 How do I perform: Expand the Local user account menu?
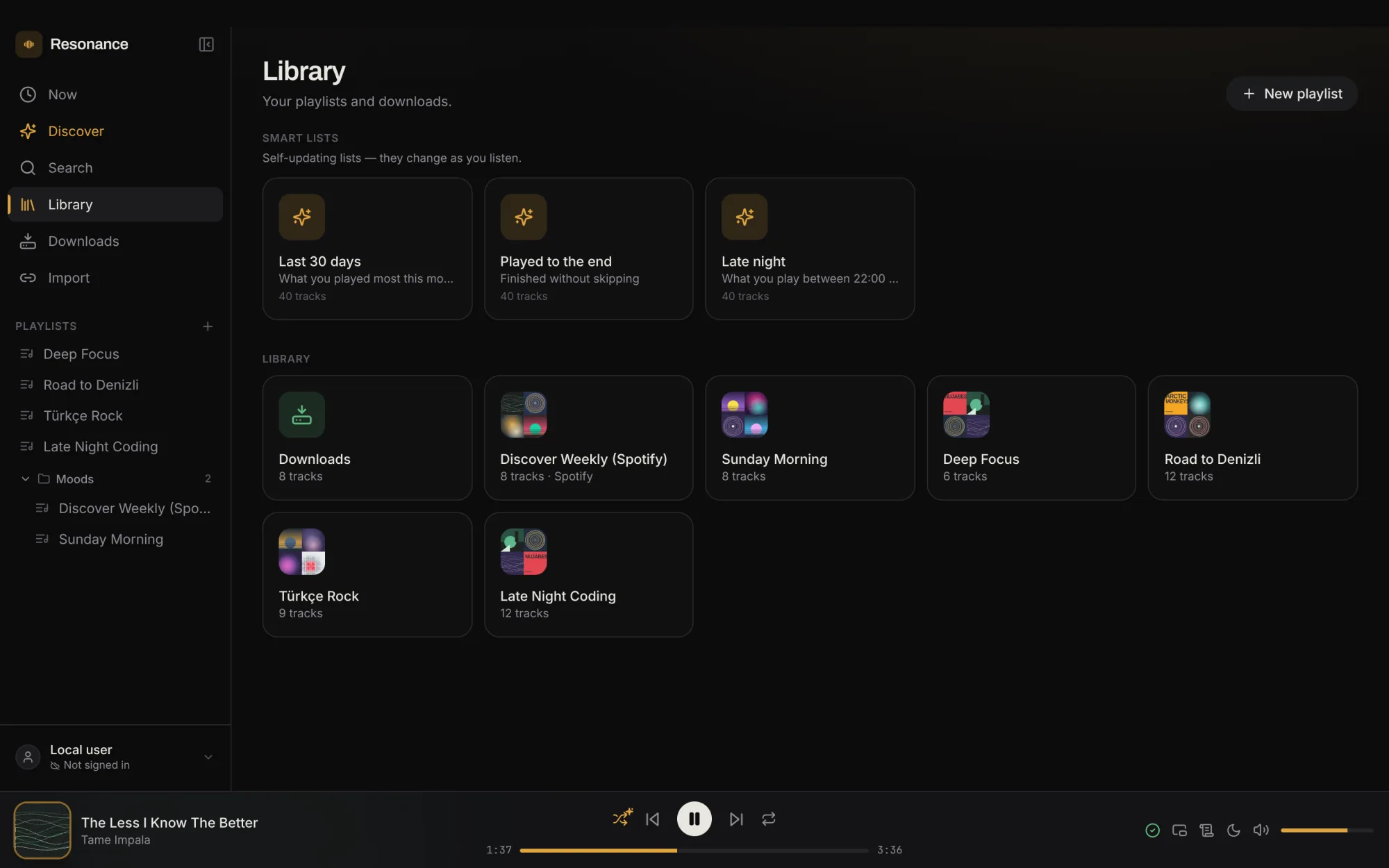[x=115, y=757]
